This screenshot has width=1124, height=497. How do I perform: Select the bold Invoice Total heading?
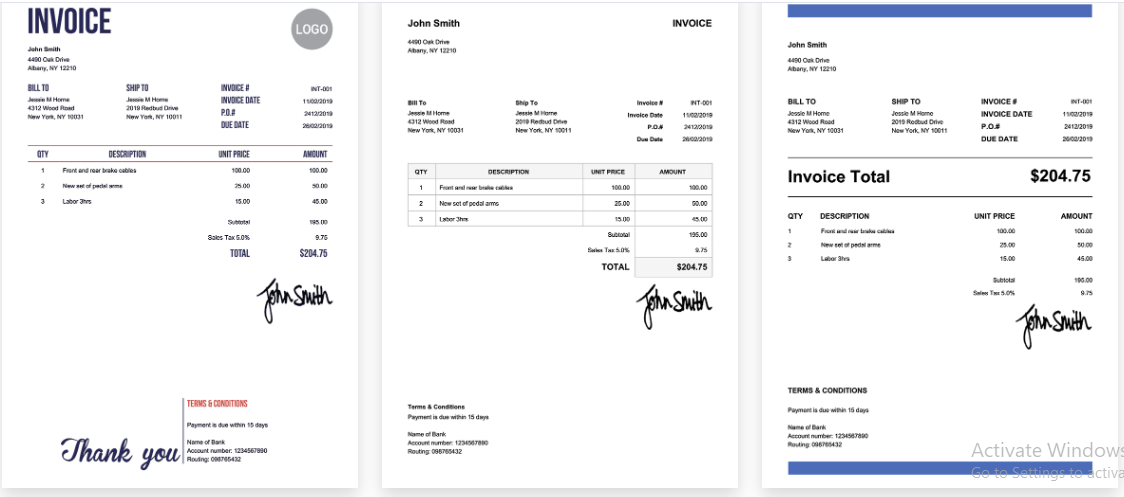(x=839, y=176)
